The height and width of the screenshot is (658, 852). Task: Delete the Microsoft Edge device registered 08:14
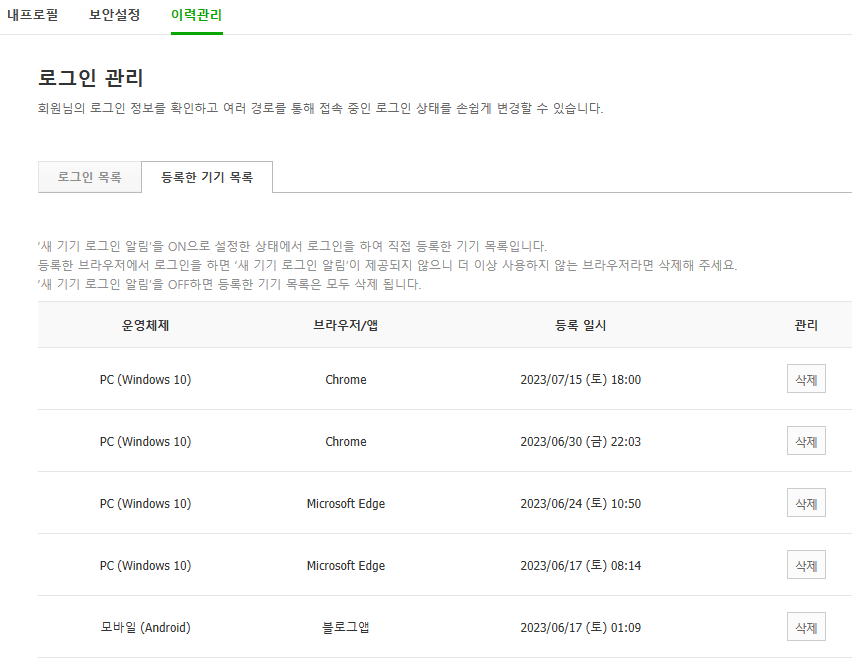806,565
